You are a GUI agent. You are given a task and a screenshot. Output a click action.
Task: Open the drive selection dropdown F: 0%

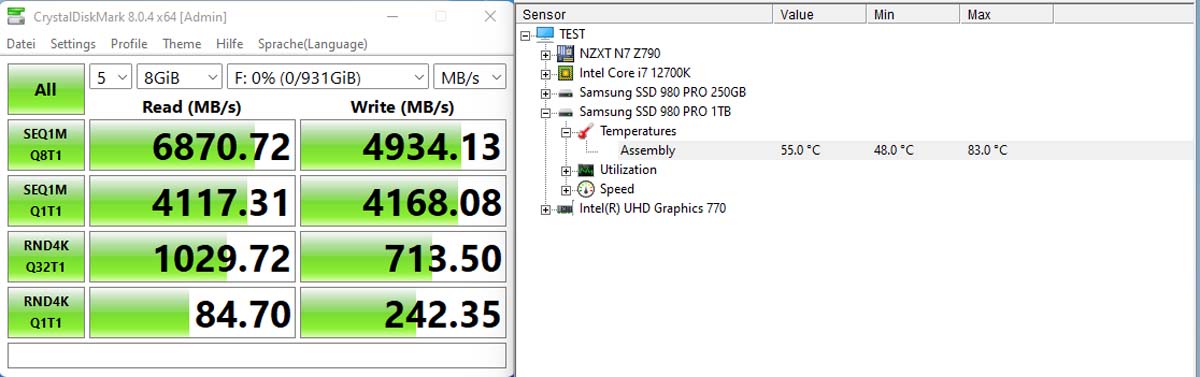328,78
